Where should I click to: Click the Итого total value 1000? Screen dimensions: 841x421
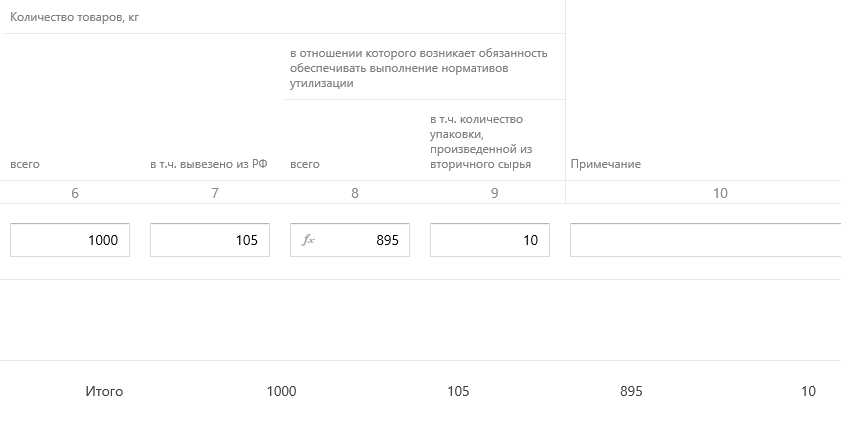[281, 392]
